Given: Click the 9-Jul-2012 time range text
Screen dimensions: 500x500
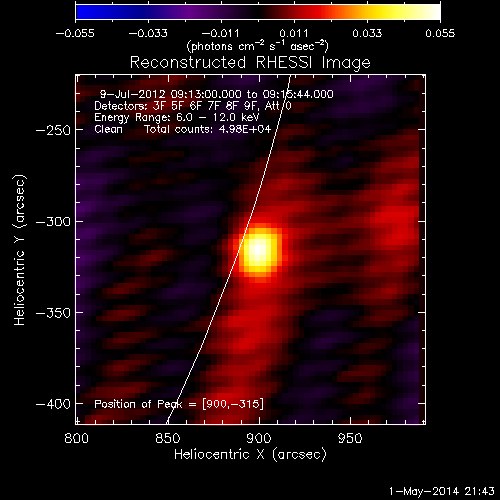Looking at the screenshot, I should (217, 94).
